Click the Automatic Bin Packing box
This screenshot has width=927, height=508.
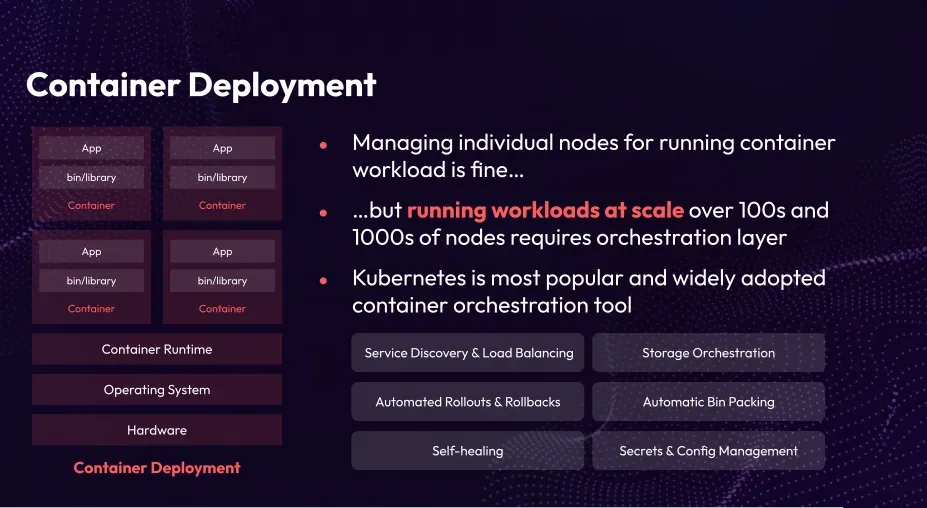click(x=708, y=402)
